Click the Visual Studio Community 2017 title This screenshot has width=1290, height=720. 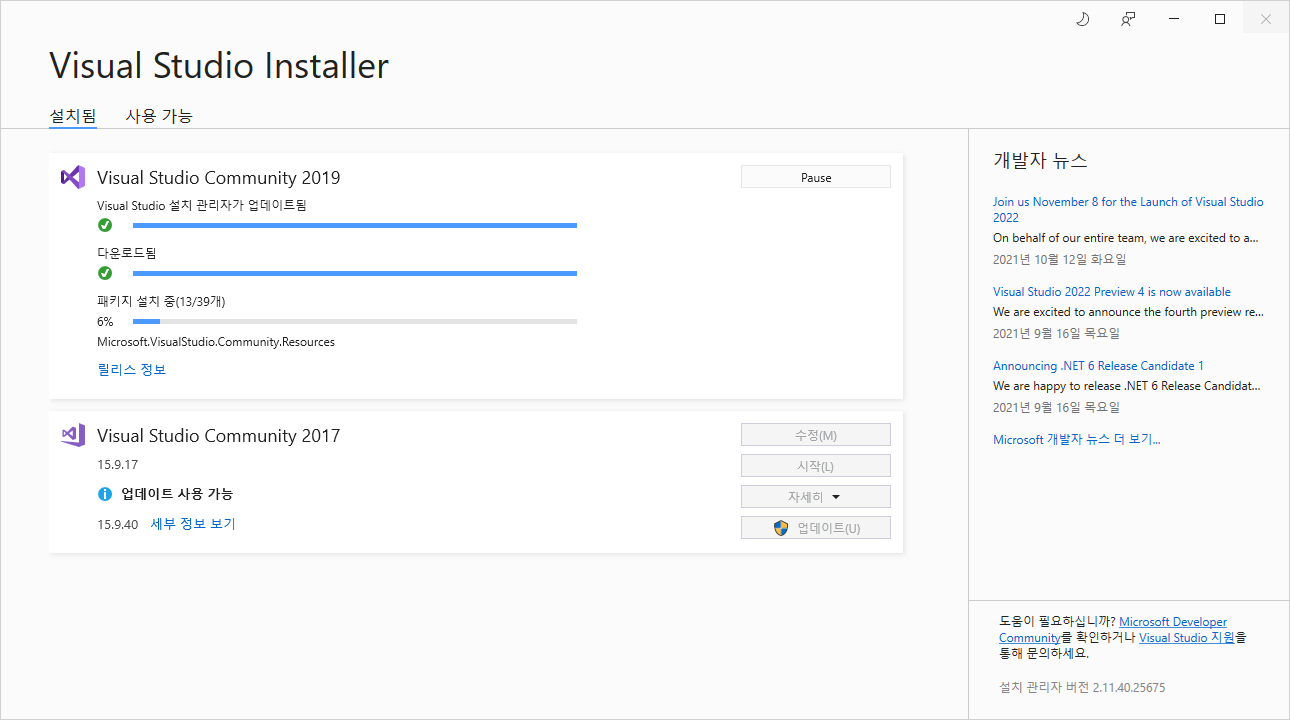(x=219, y=436)
